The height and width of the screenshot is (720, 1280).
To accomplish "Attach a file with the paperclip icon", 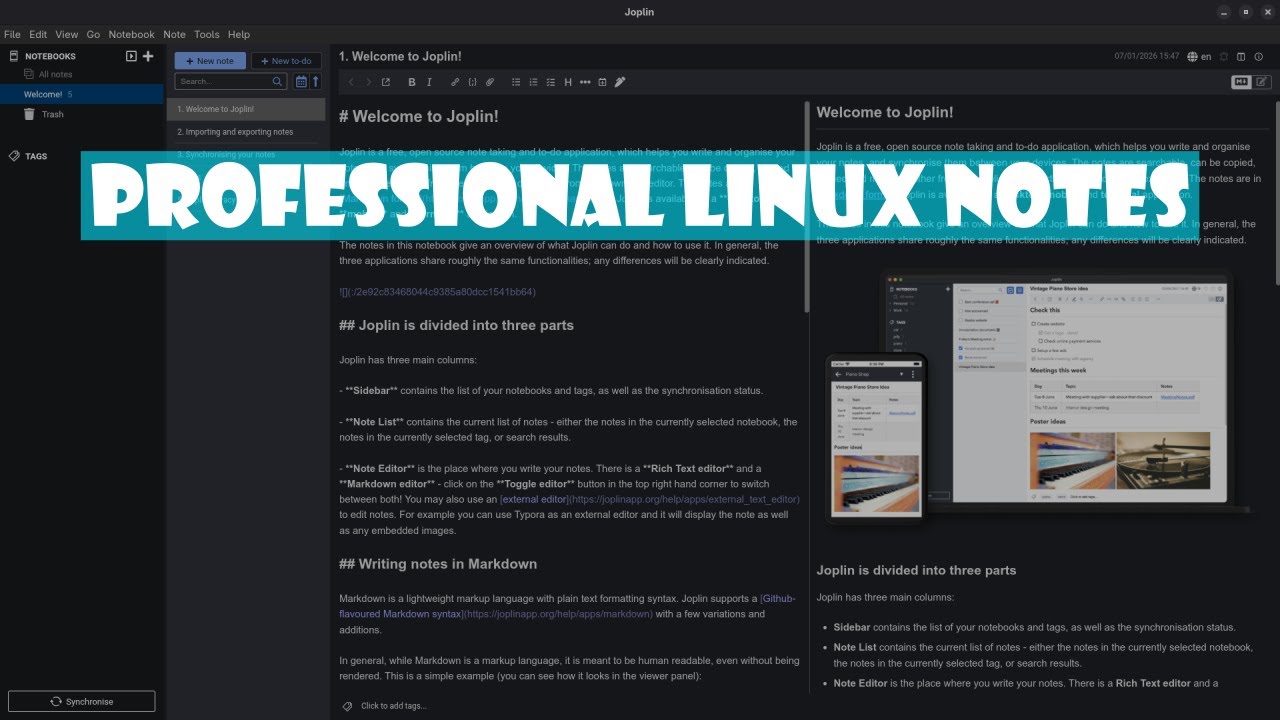I will coord(490,82).
